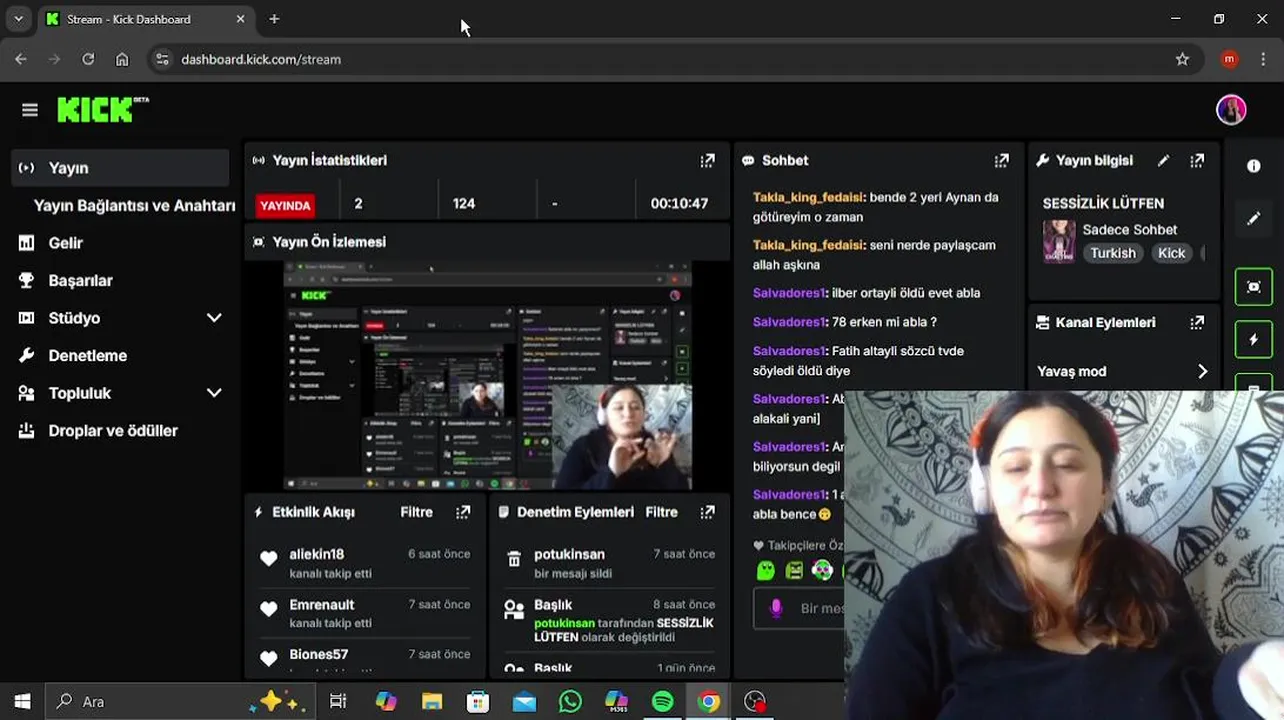
Task: Open the Chrome profile 'm' button
Action: click(x=1229, y=59)
